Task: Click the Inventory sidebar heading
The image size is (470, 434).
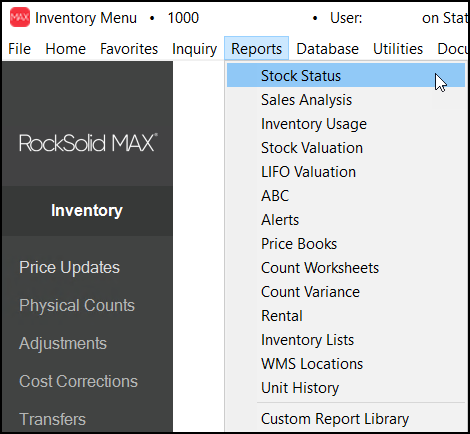Action: pos(87,211)
